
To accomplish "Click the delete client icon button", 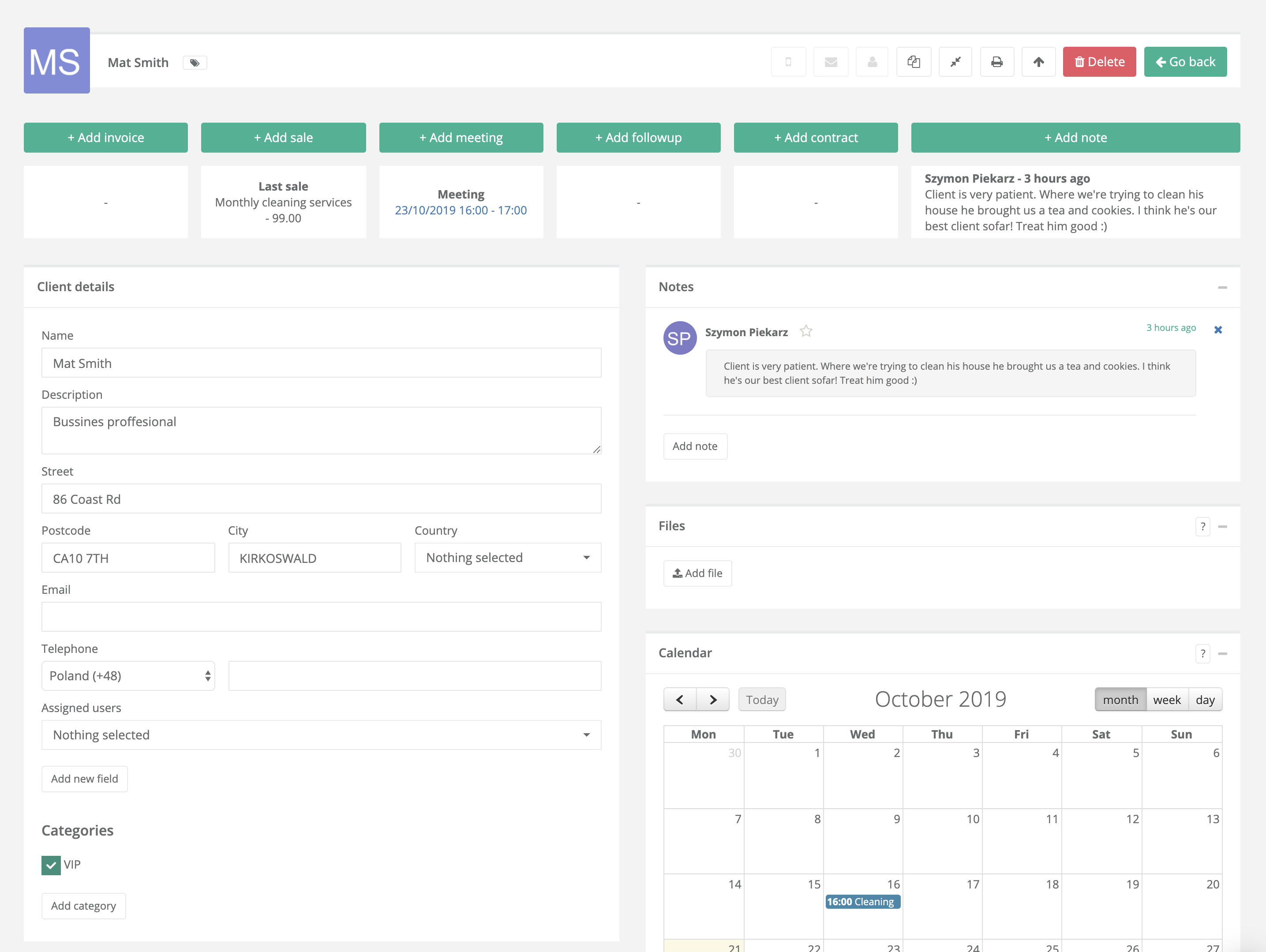I will 1098,61.
